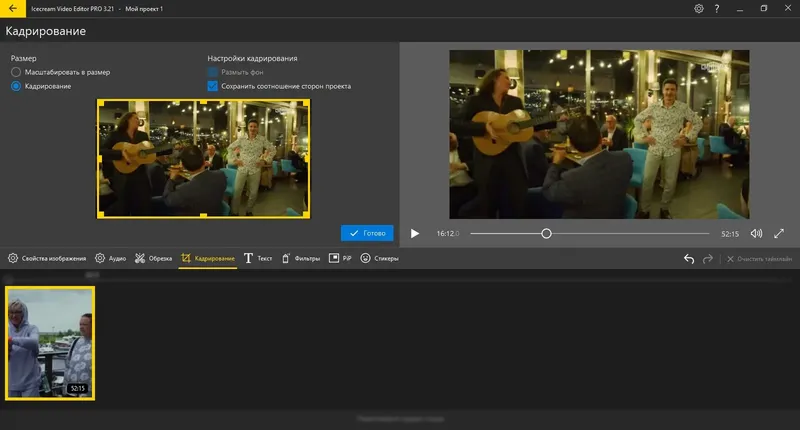800x430 pixels.
Task: Toggle the 'Размыть фон' checkbox
Action: tap(213, 72)
